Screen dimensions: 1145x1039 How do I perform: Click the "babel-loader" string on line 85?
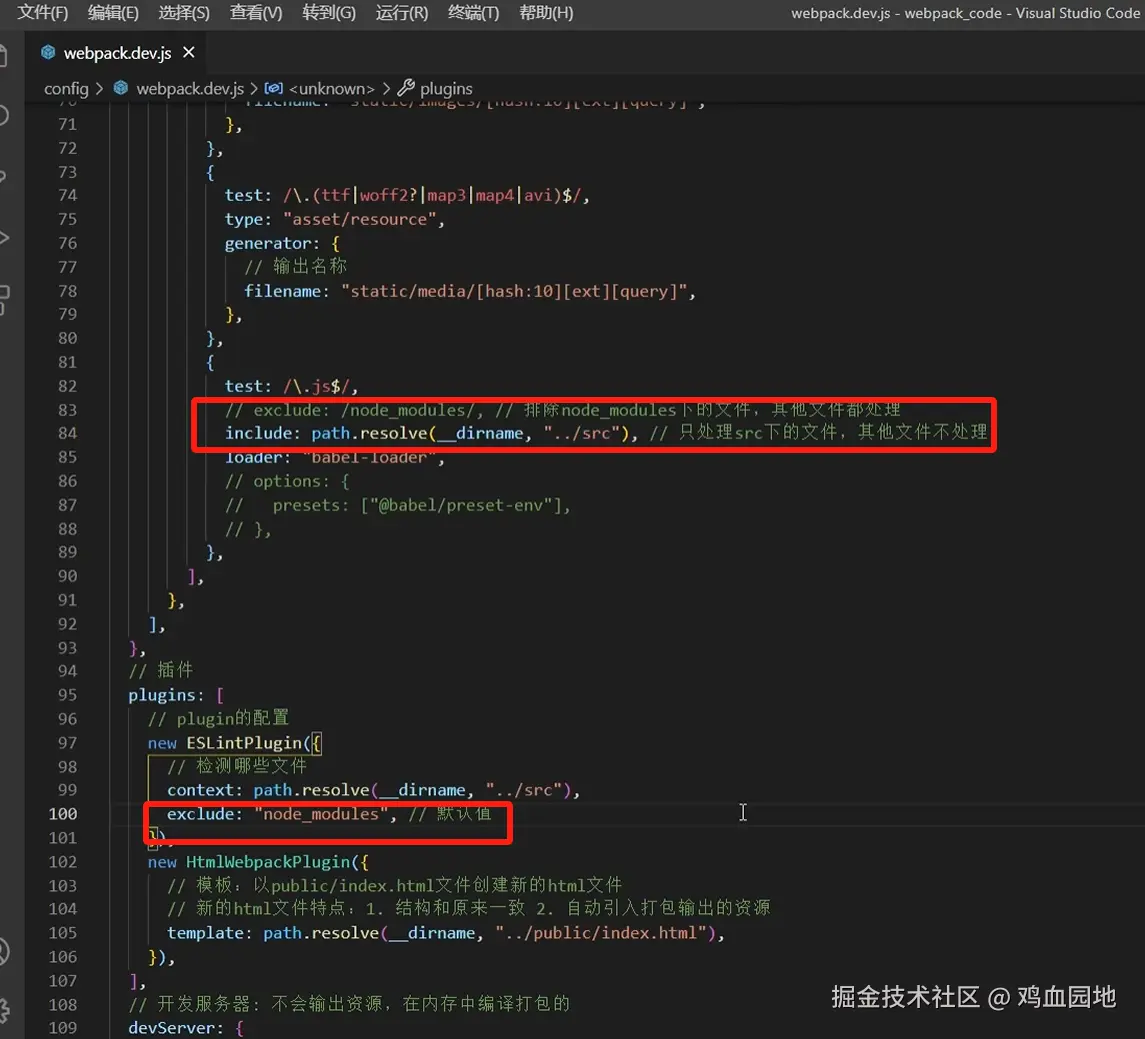tap(369, 458)
